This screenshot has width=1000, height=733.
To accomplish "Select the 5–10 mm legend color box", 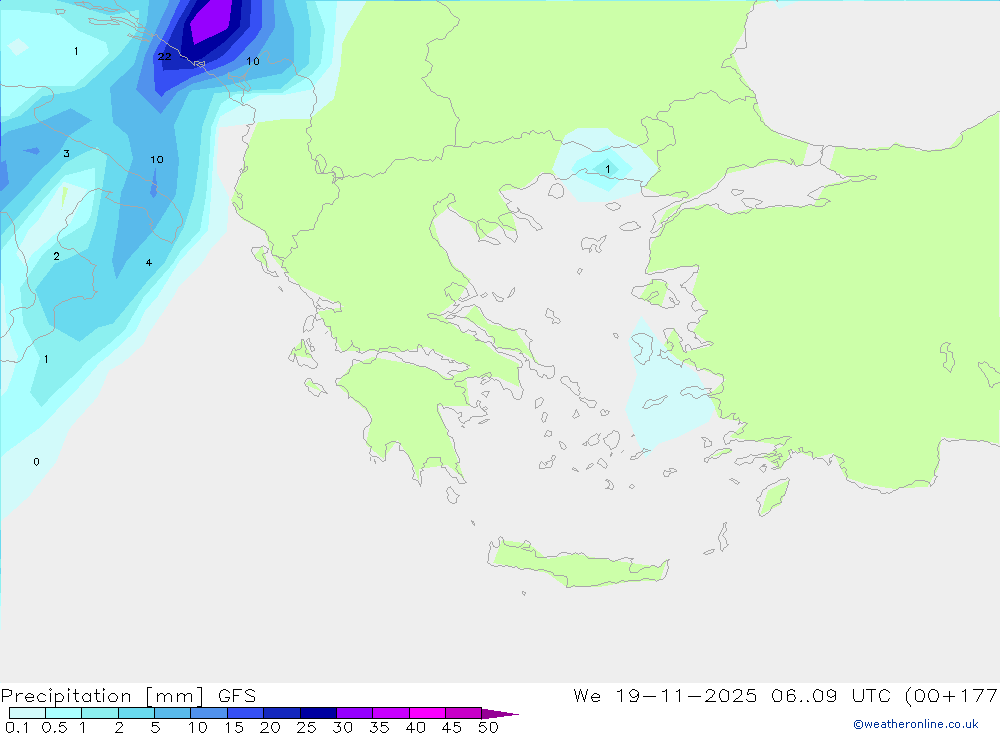I will pos(173,713).
